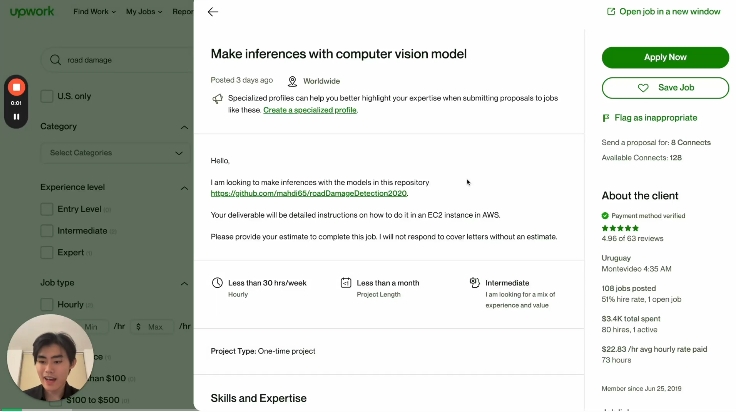Viewport: 747px width, 412px height.
Task: Check the Entry Level experience filter
Action: (46, 209)
